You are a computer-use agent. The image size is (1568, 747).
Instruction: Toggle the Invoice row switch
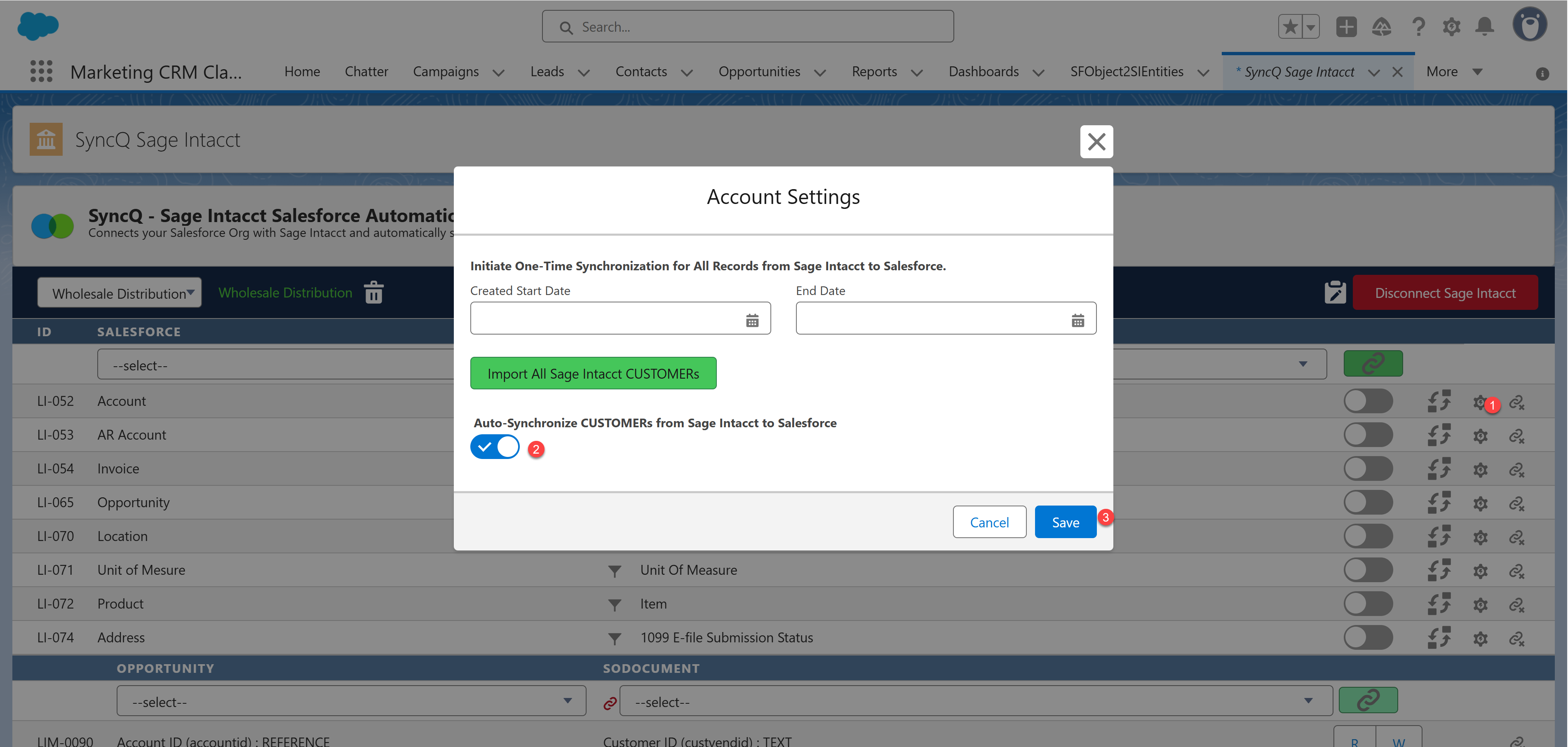click(1368, 468)
